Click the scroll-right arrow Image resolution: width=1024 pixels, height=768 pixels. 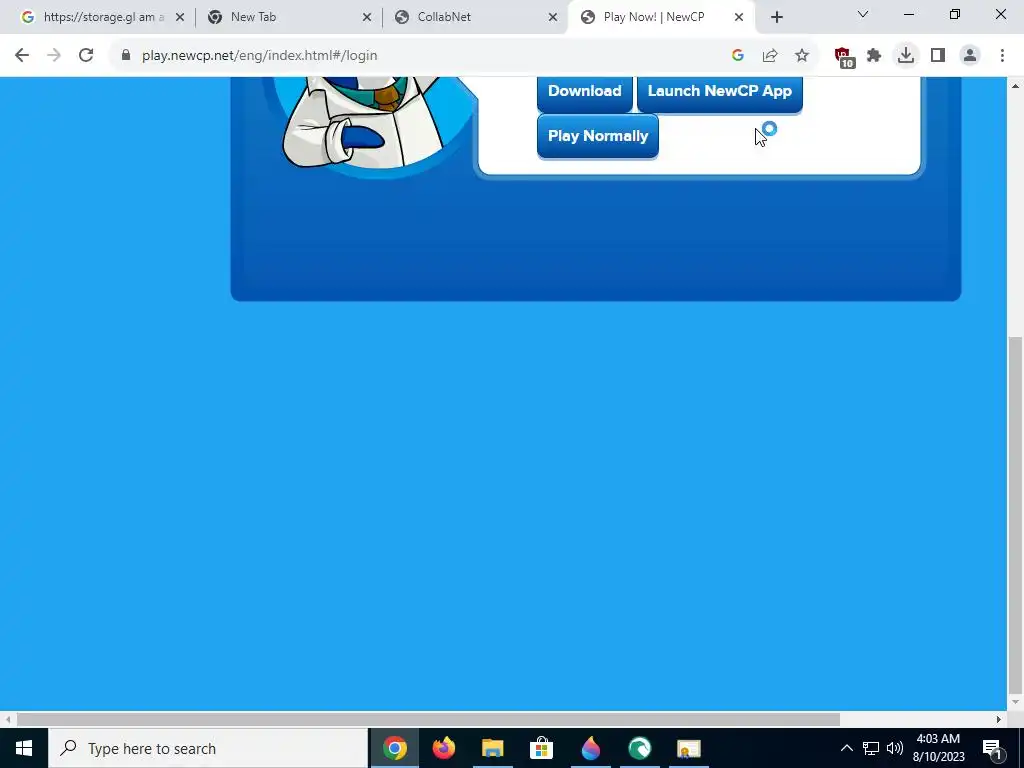tap(999, 719)
